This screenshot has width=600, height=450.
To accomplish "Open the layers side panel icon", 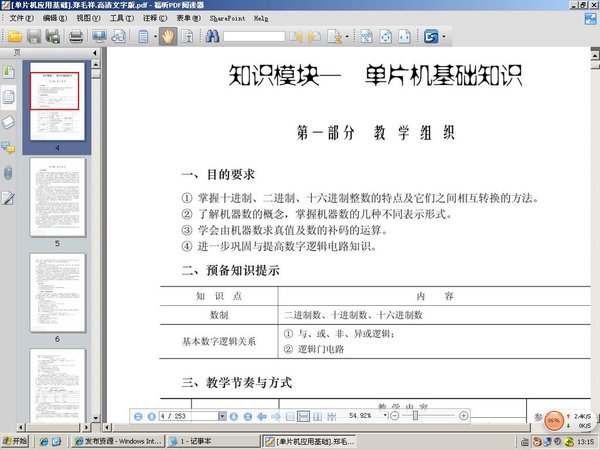I will point(8,122).
